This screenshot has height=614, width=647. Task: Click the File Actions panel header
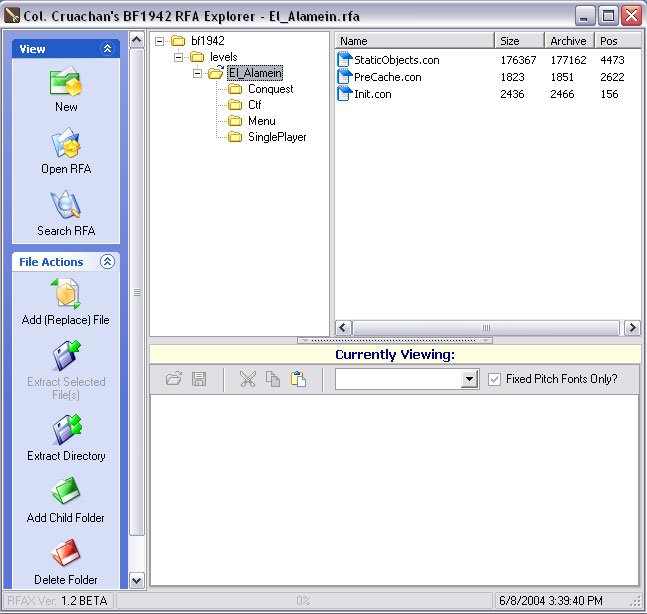66,262
